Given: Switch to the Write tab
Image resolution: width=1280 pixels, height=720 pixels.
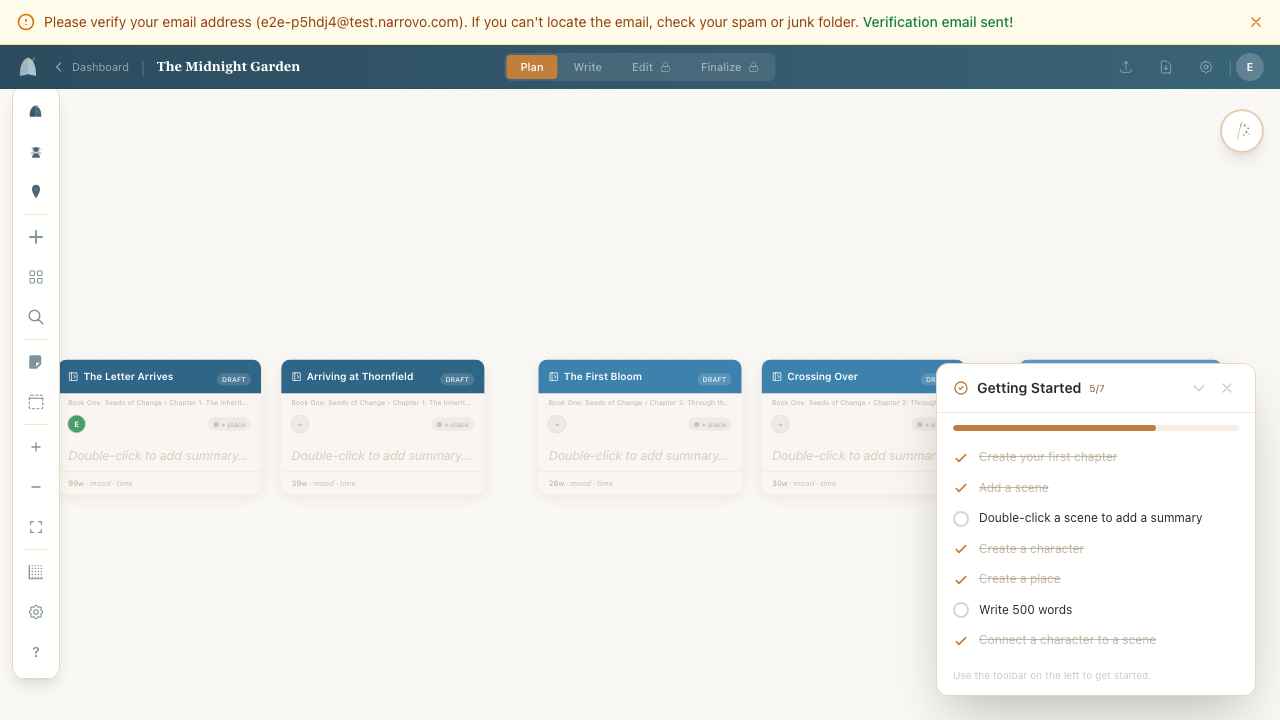Looking at the screenshot, I should [587, 66].
